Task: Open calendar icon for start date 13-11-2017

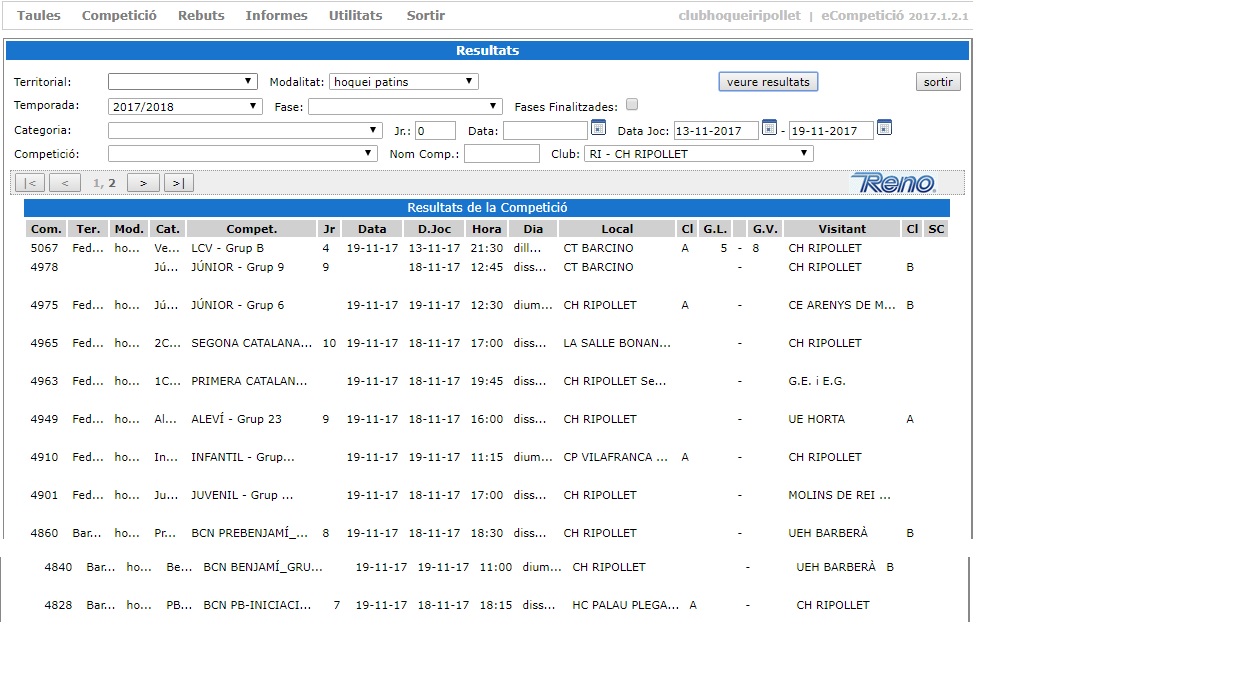Action: coord(769,128)
